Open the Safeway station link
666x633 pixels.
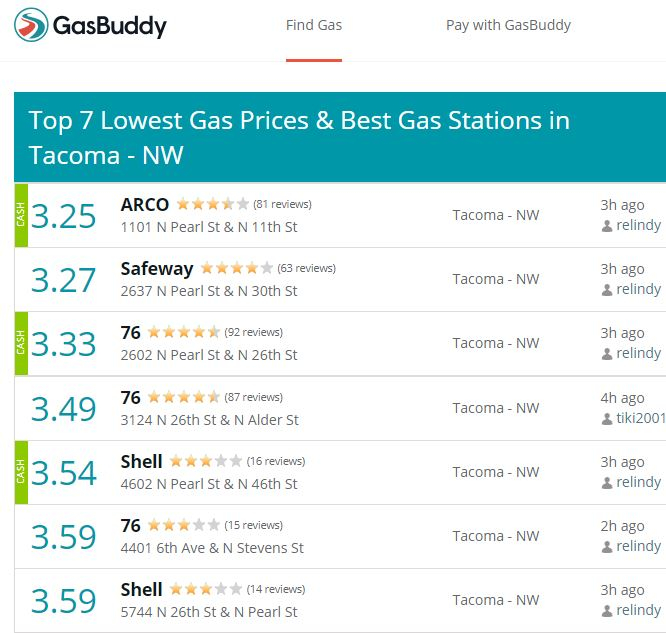(x=157, y=269)
